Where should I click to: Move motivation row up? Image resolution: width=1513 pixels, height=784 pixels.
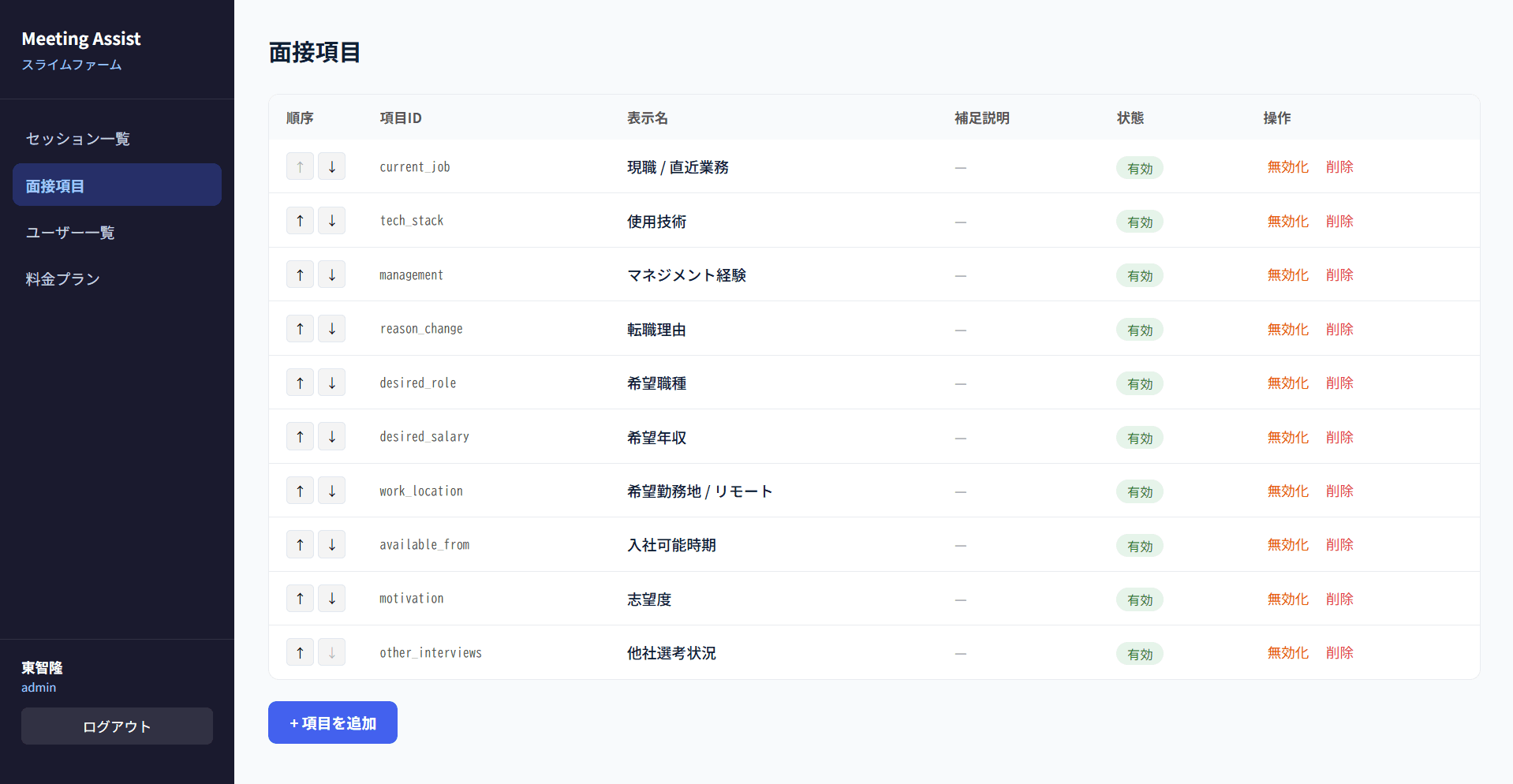click(300, 599)
